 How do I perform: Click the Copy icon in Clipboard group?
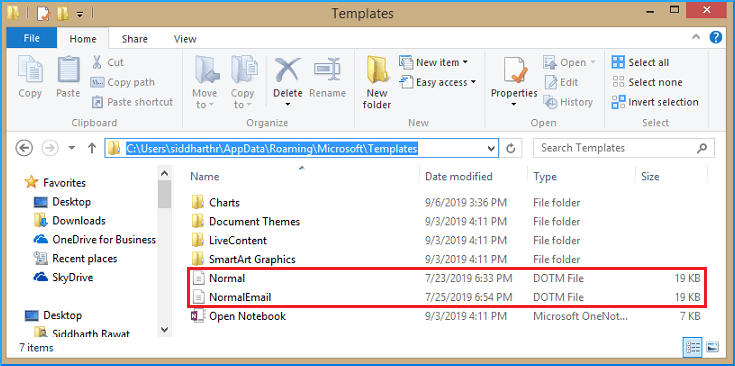(30, 70)
